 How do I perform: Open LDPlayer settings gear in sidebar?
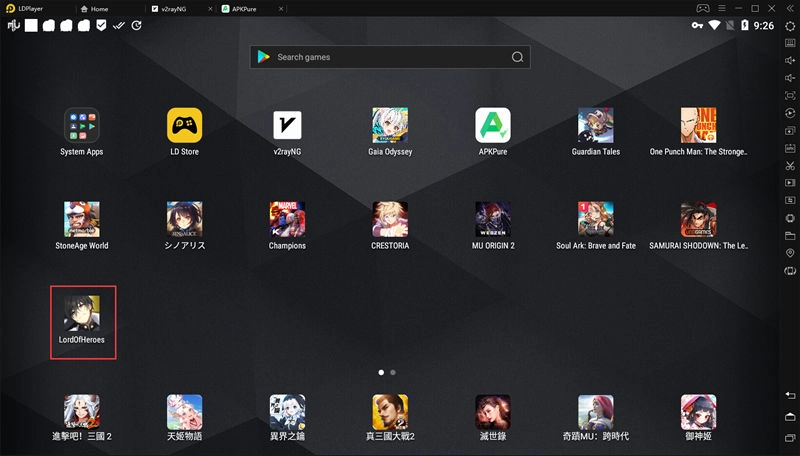coord(790,25)
